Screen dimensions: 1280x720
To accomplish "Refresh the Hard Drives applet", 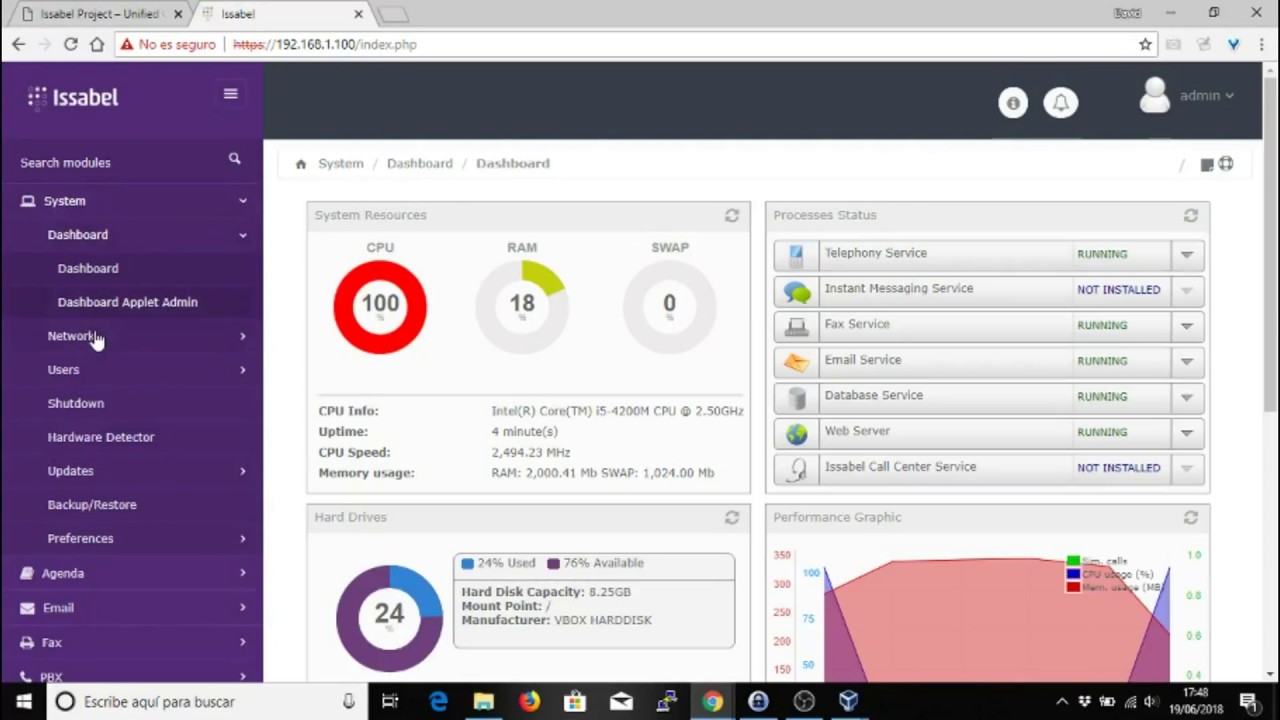I will point(732,517).
